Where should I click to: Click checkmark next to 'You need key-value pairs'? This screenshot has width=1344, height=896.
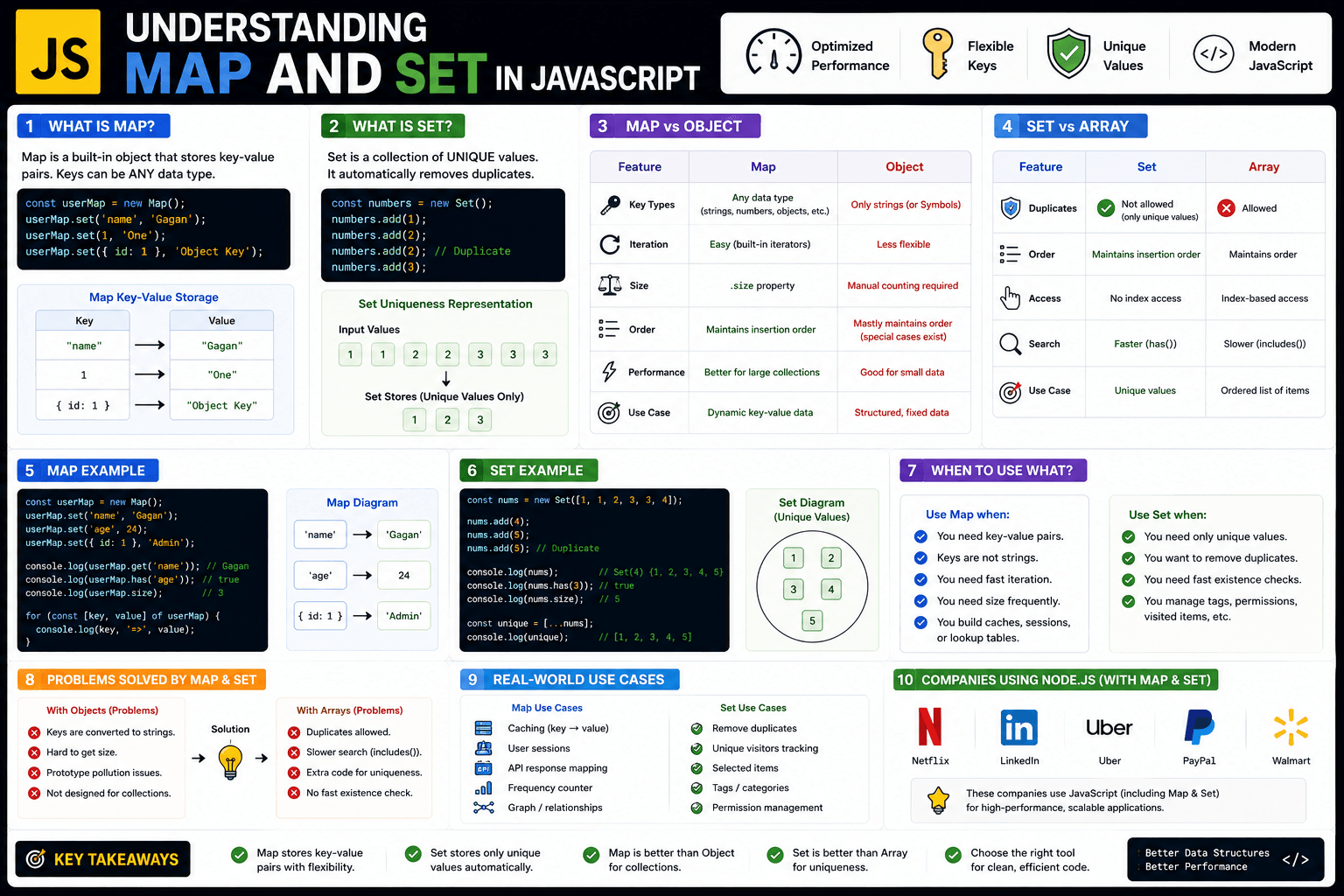click(x=920, y=536)
